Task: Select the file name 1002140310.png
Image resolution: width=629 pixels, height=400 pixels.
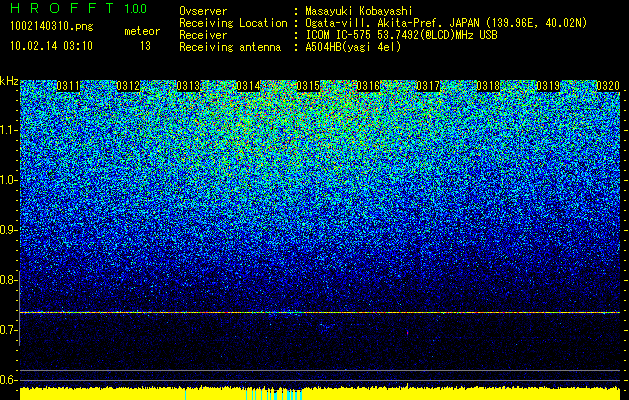Action: (x=52, y=26)
